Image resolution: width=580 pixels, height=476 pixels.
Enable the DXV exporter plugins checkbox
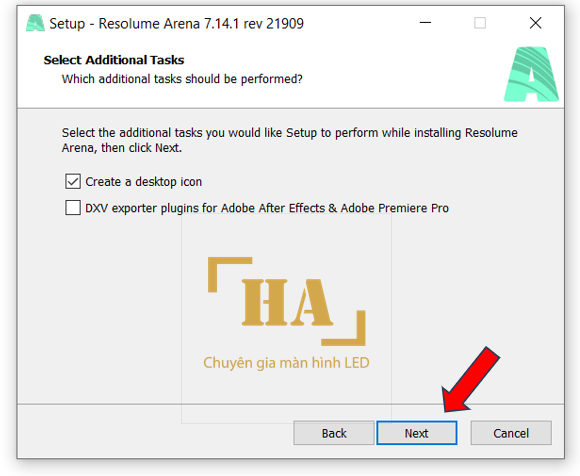pos(73,207)
